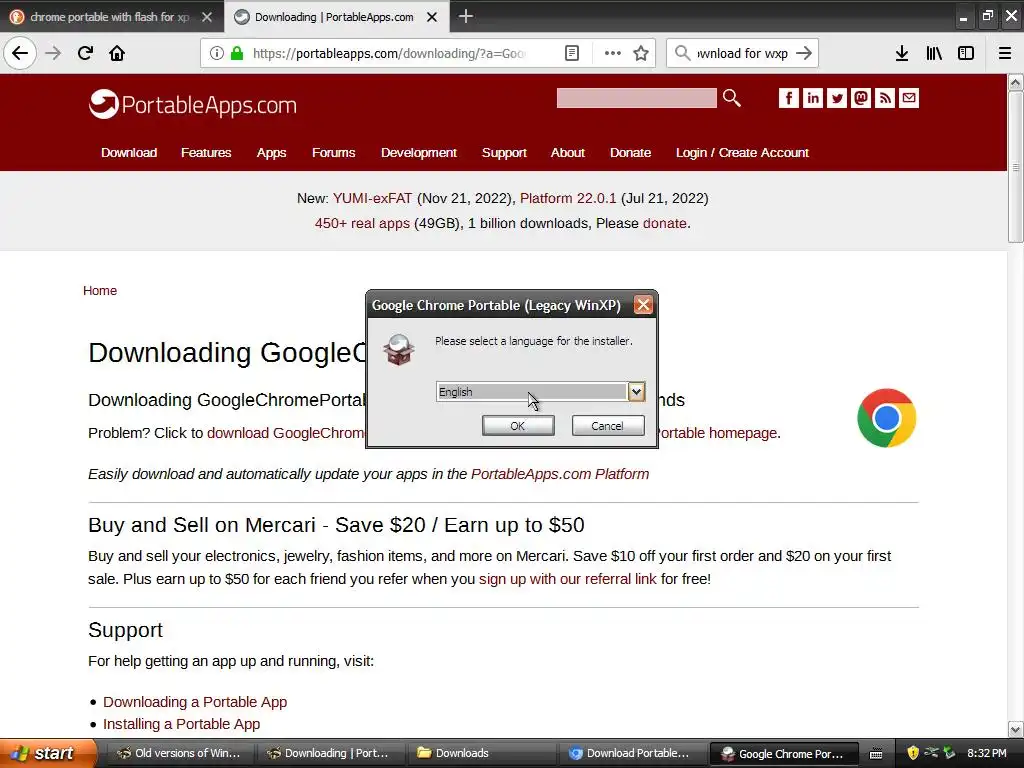Cancel the installer language dialog
This screenshot has height=768, width=1024.
coord(607,426)
